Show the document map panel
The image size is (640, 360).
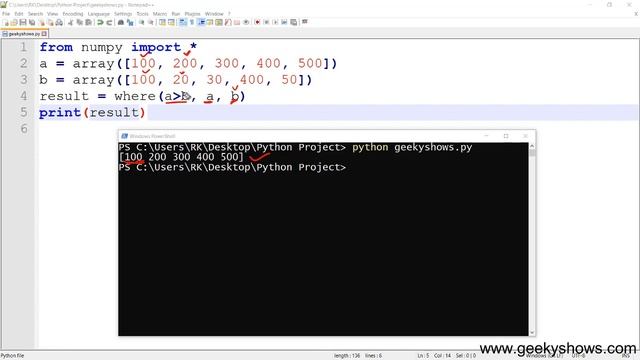click(x=219, y=22)
